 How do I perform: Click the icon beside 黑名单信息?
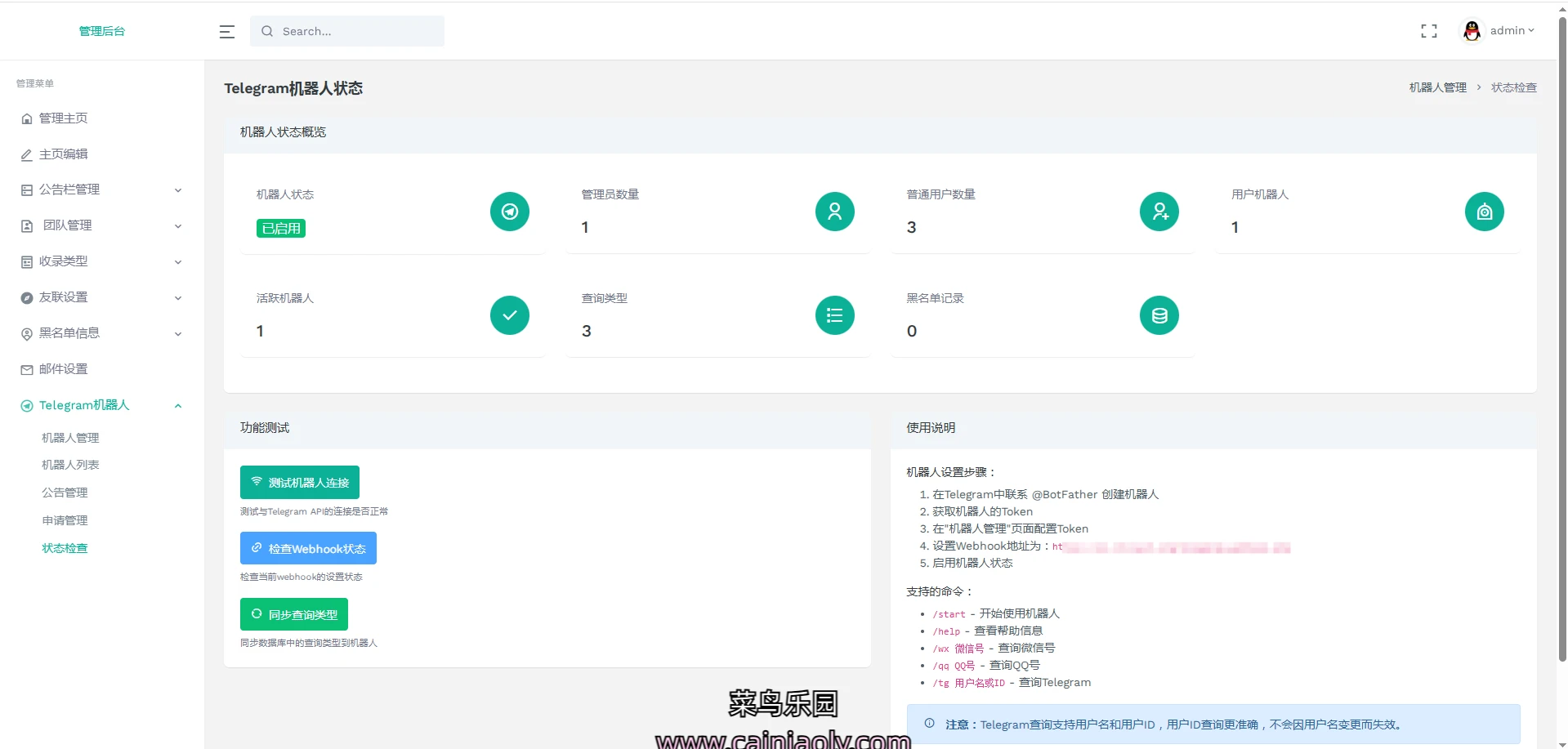pos(27,333)
